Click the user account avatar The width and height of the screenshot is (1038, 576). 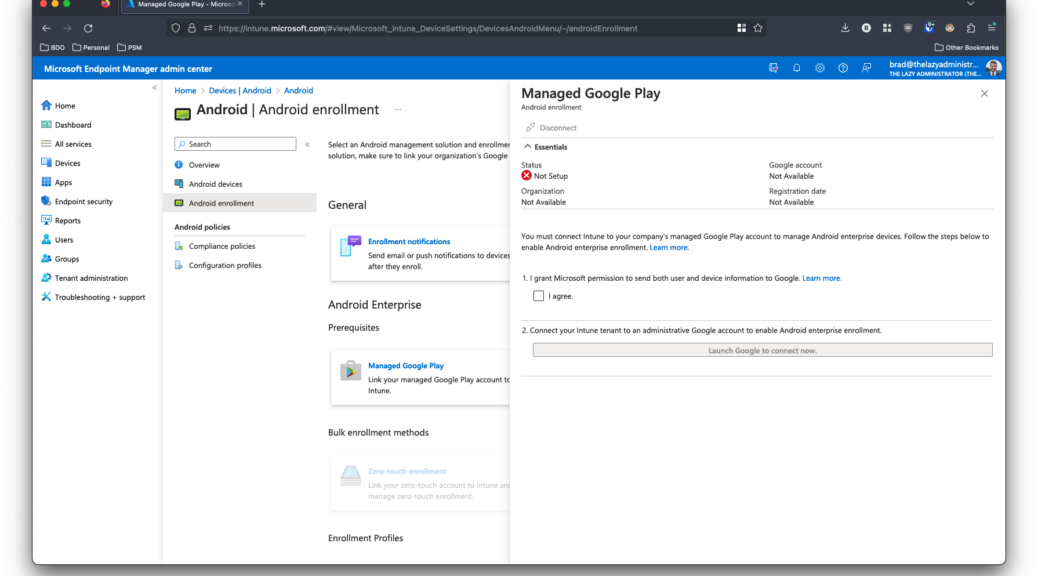(993, 68)
